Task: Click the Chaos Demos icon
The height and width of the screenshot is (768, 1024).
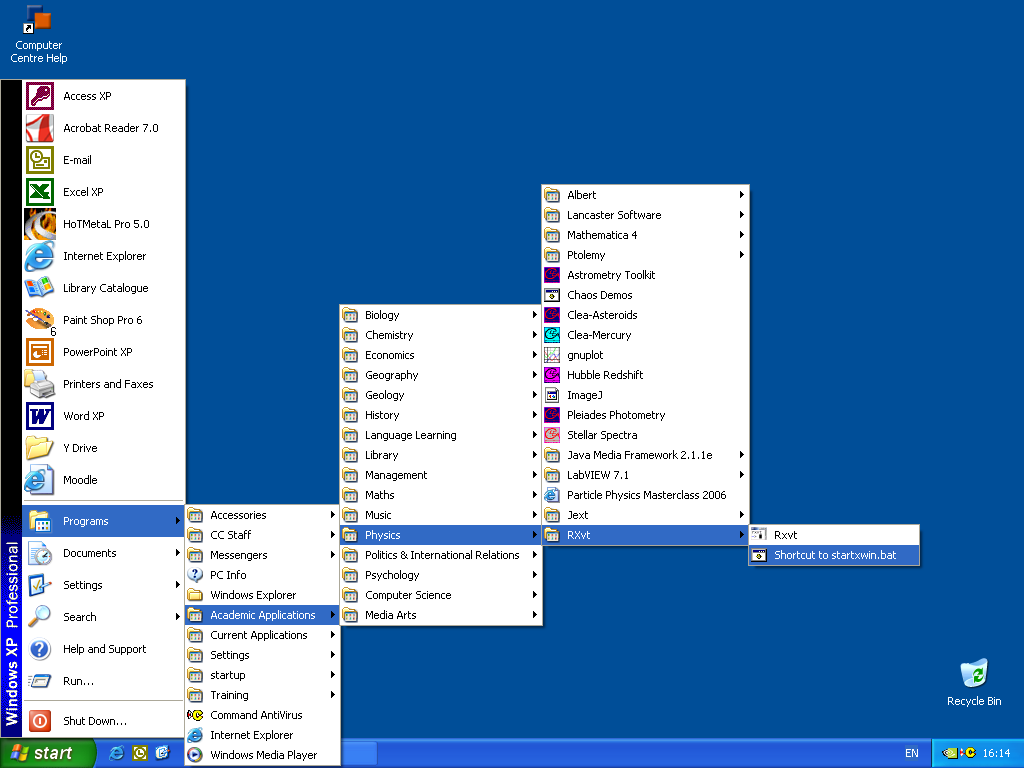Action: pyautogui.click(x=552, y=295)
